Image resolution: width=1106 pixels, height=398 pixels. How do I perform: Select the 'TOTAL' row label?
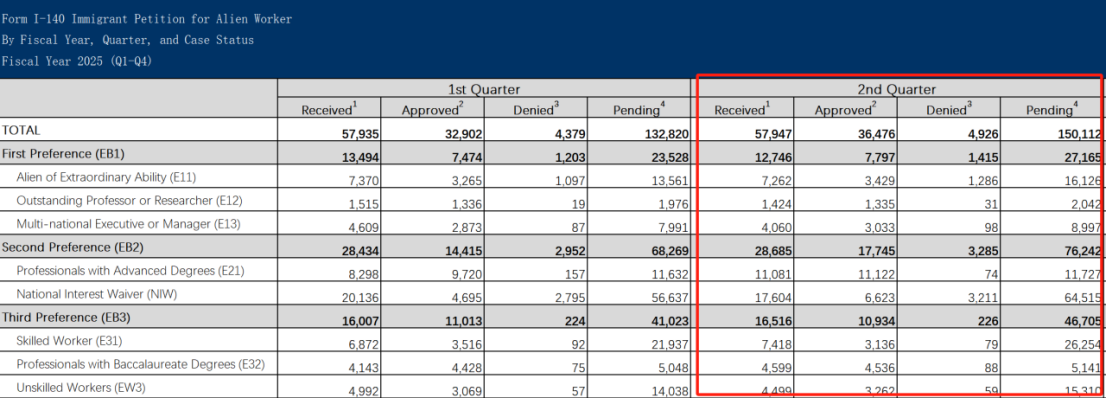point(21,131)
